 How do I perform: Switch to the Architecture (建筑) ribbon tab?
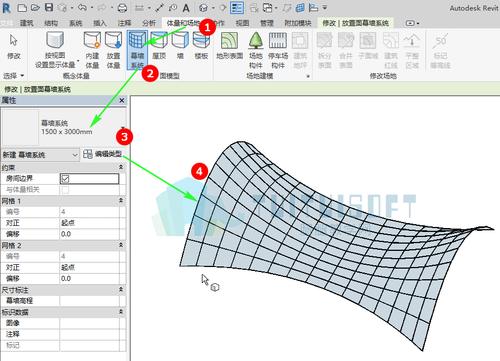click(27, 23)
